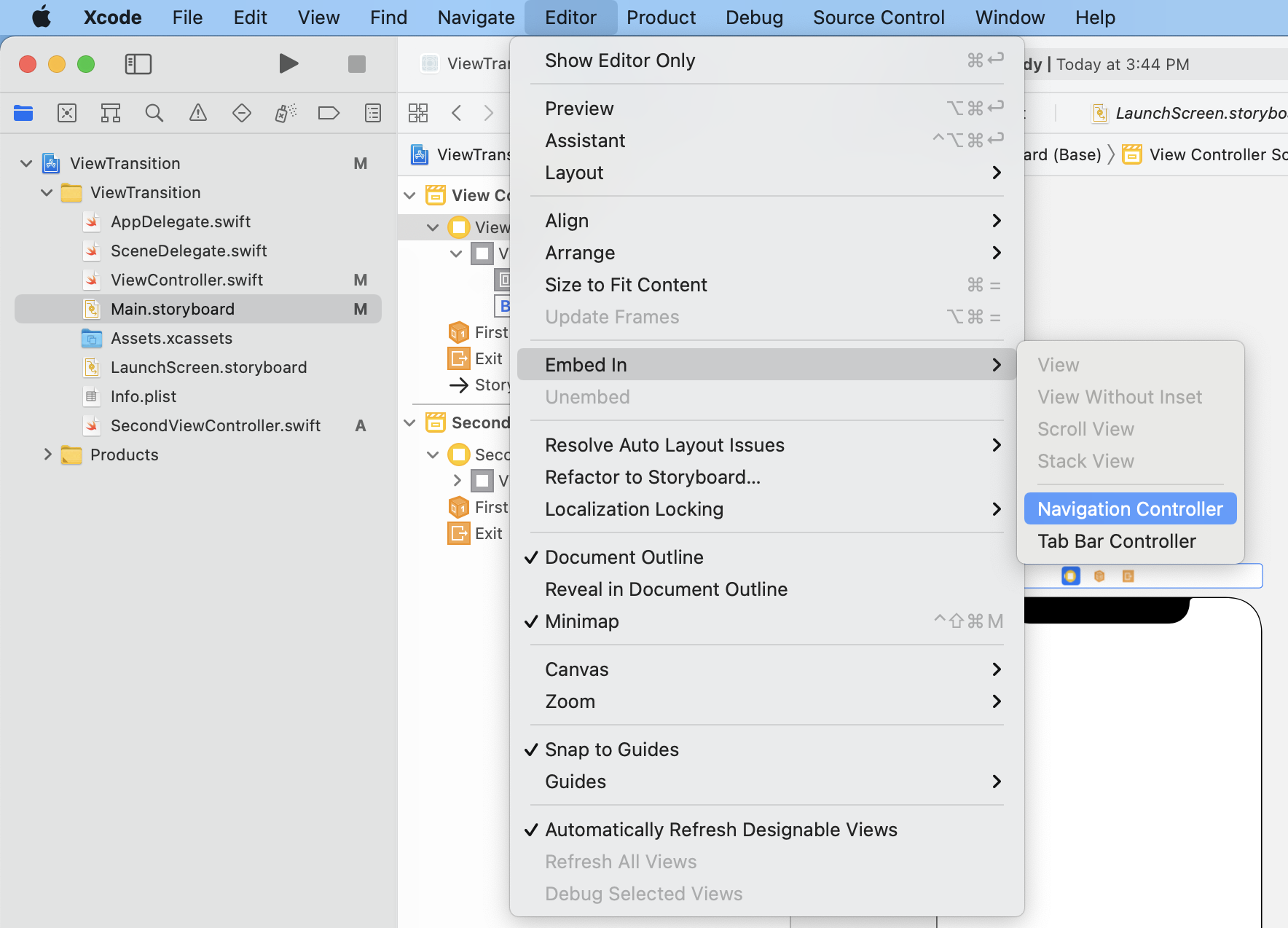This screenshot has width=1288, height=928.
Task: Click the related items grid icon
Action: [418, 113]
